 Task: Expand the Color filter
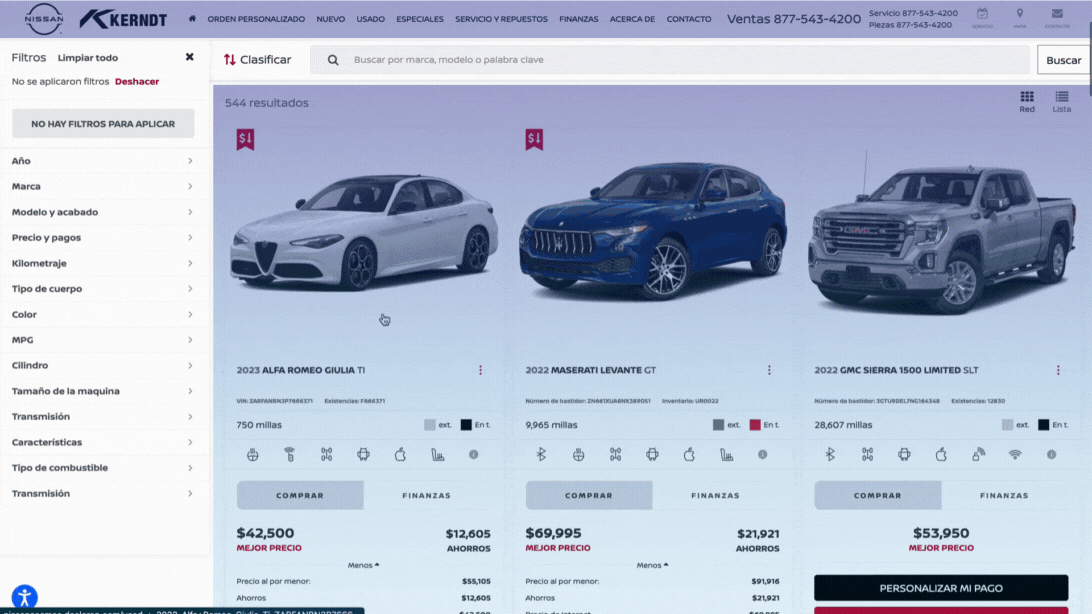click(x=102, y=315)
